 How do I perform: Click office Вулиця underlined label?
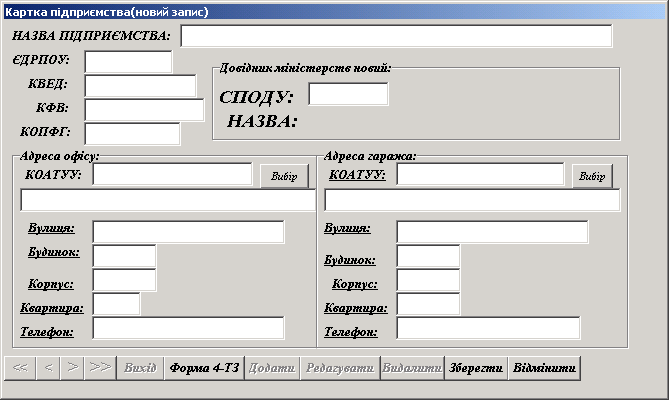pyautogui.click(x=51, y=229)
